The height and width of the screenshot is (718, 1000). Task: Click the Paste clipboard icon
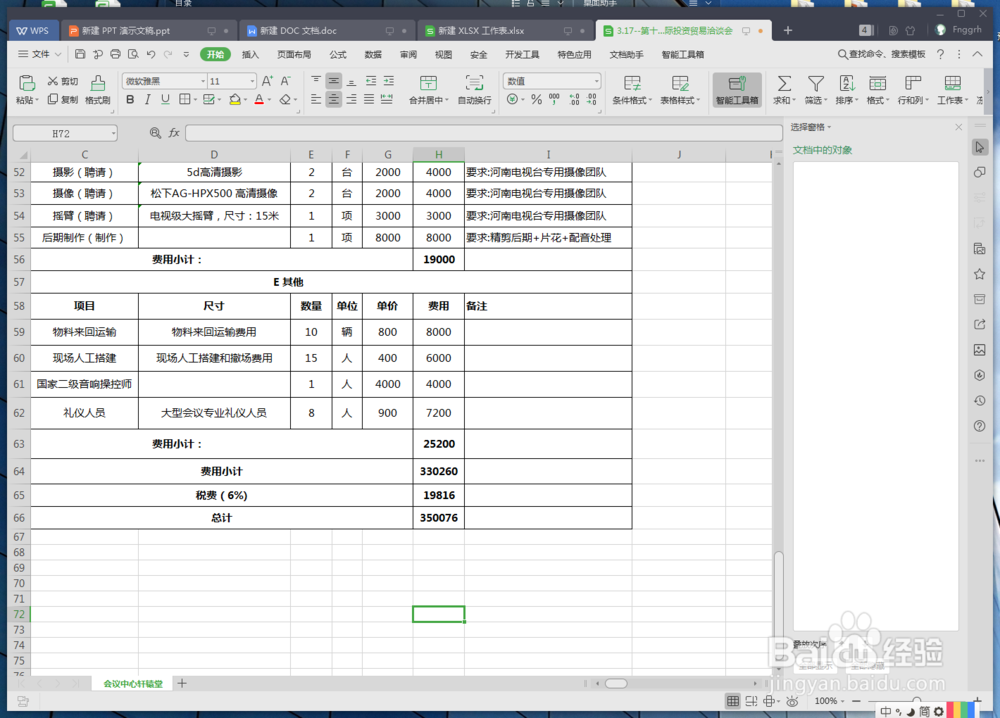26,83
